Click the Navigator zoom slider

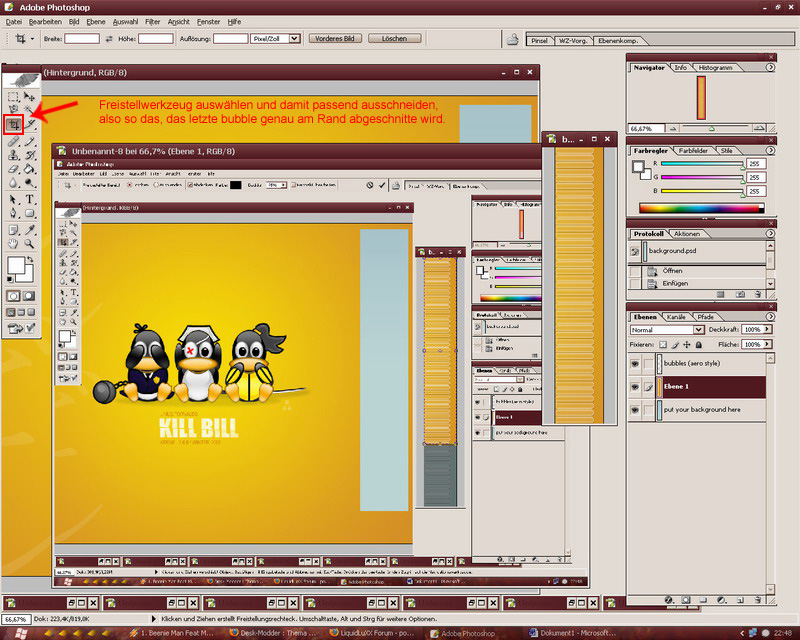pos(711,128)
